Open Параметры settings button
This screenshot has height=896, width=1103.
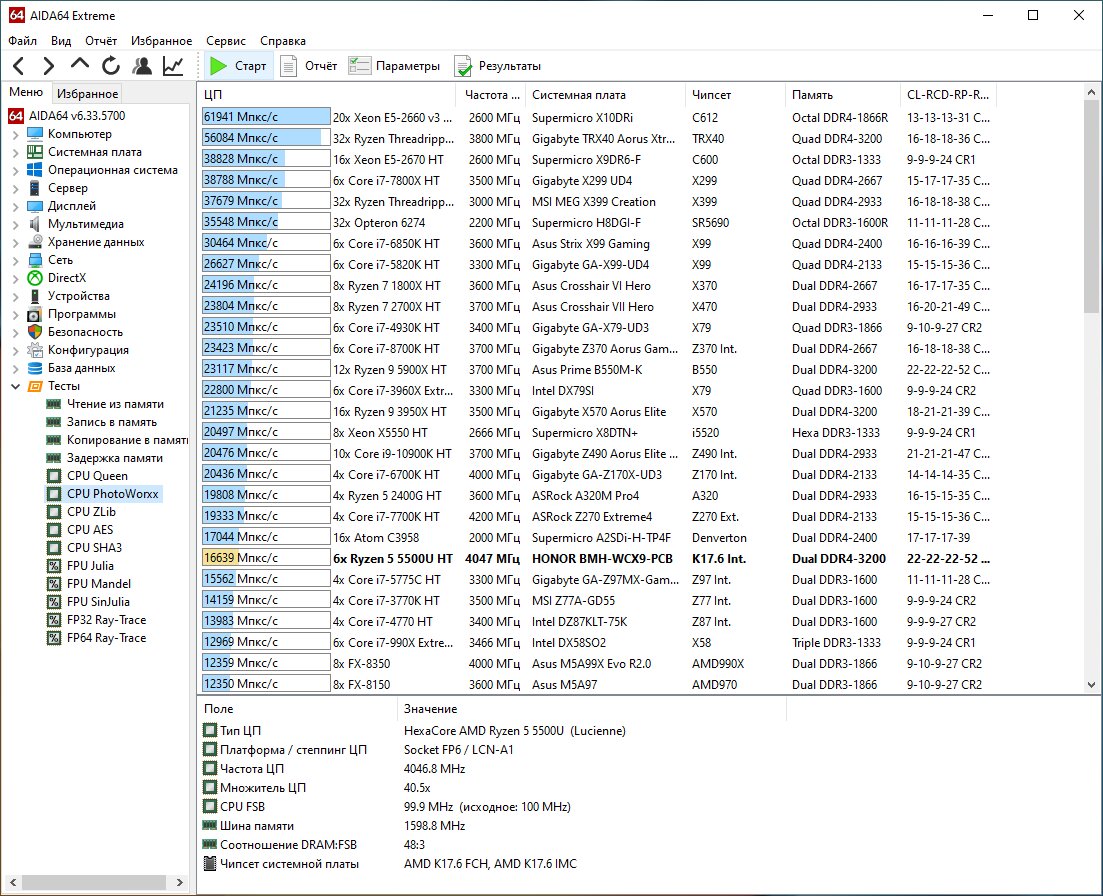pos(395,66)
